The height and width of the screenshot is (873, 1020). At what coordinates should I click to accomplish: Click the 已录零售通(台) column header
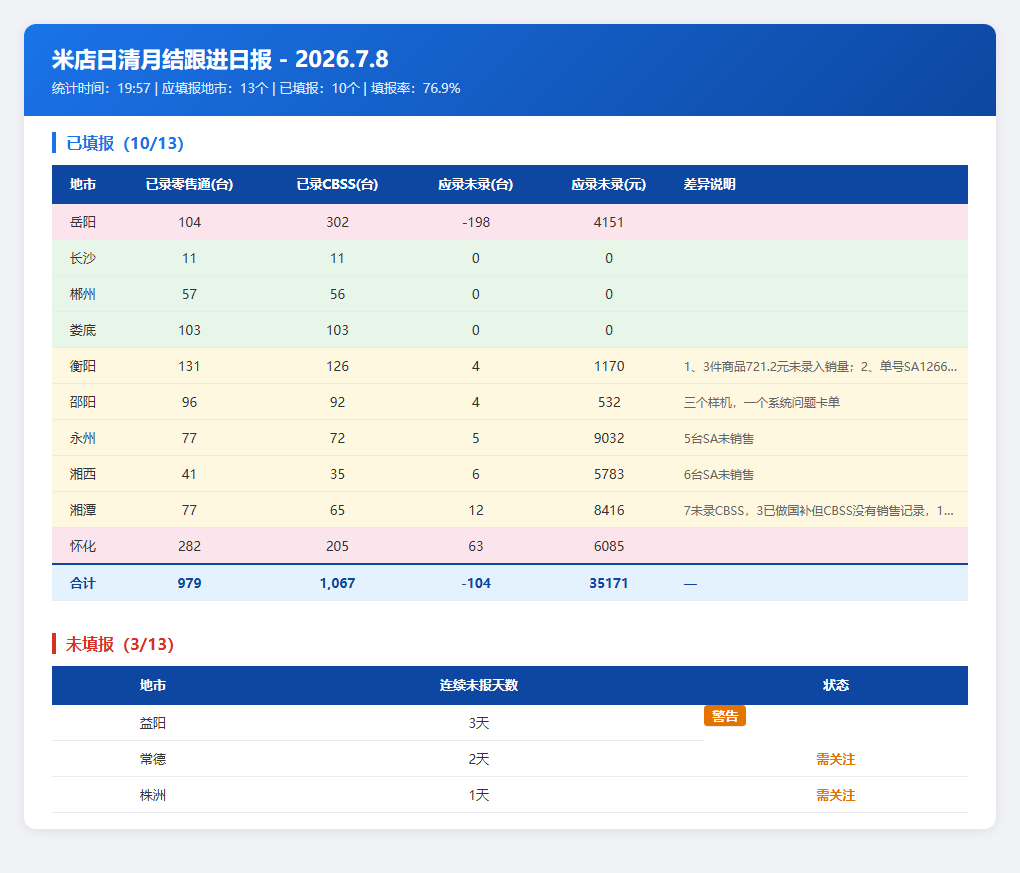pos(189,185)
